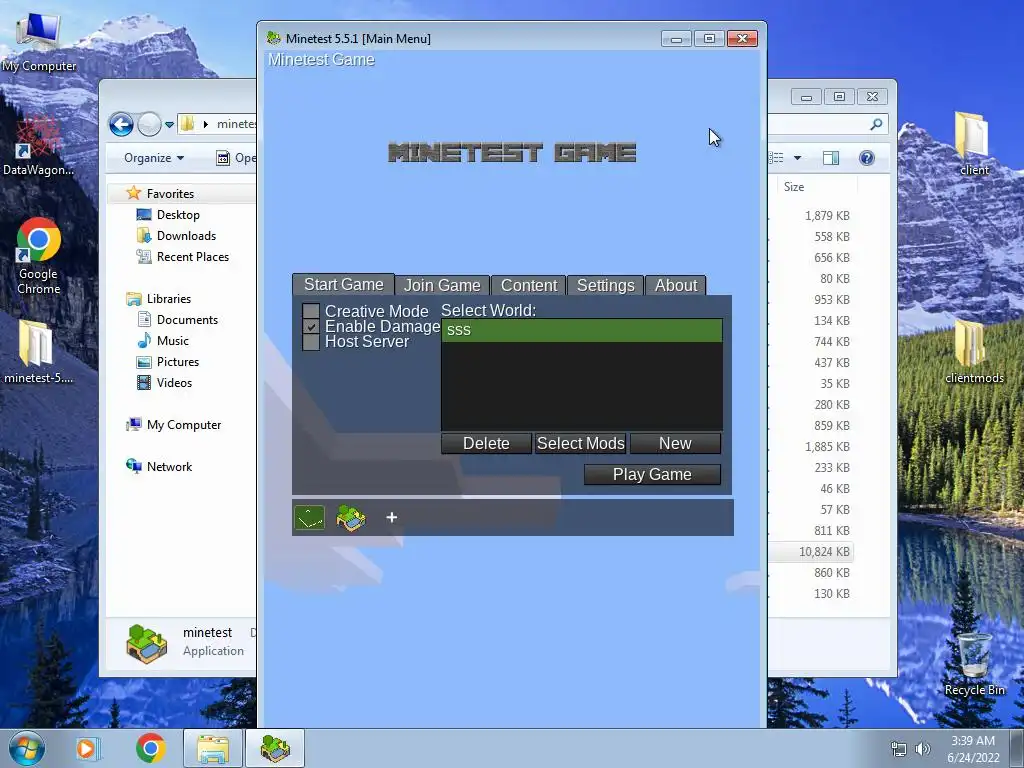Go to the Settings tab
Image resolution: width=1024 pixels, height=768 pixels.
click(x=605, y=285)
